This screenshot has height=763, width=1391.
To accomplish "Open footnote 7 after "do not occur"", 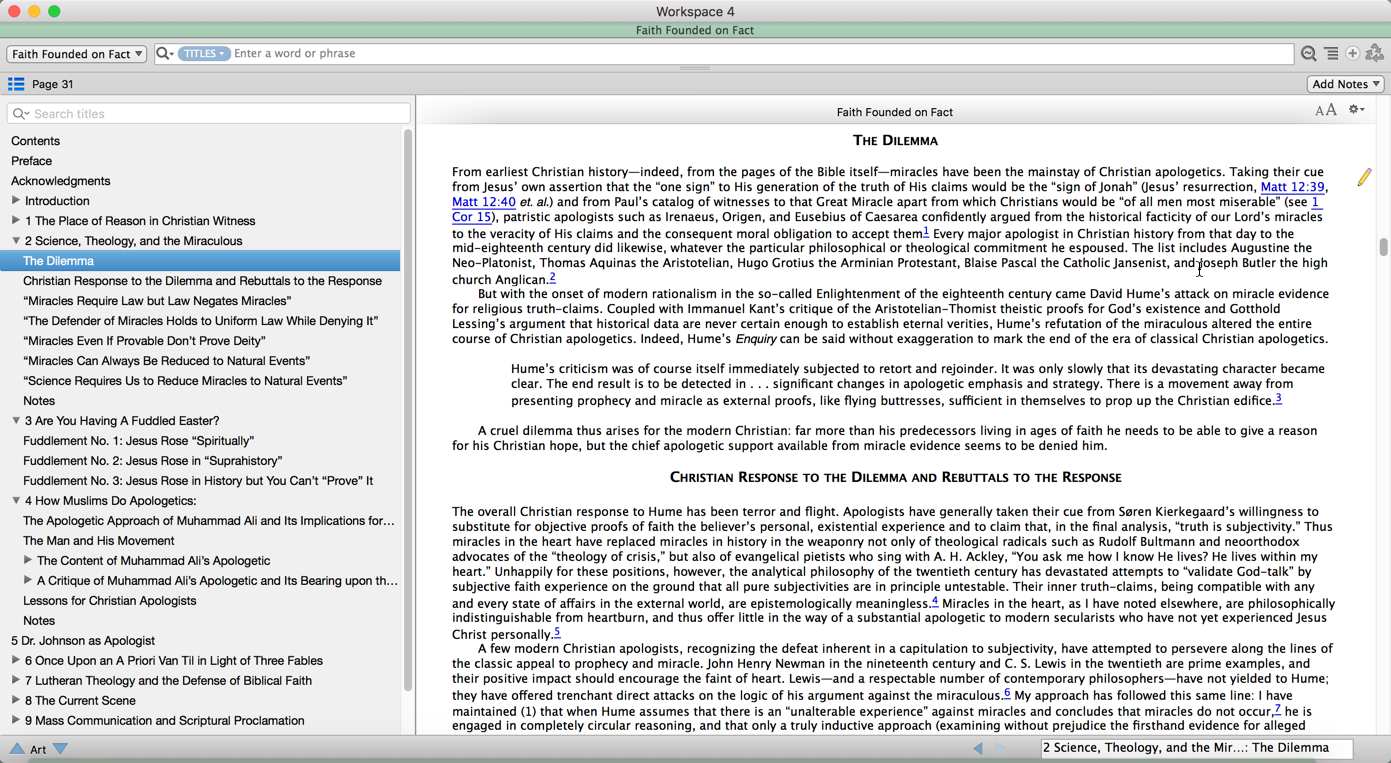I will pyautogui.click(x=1277, y=709).
